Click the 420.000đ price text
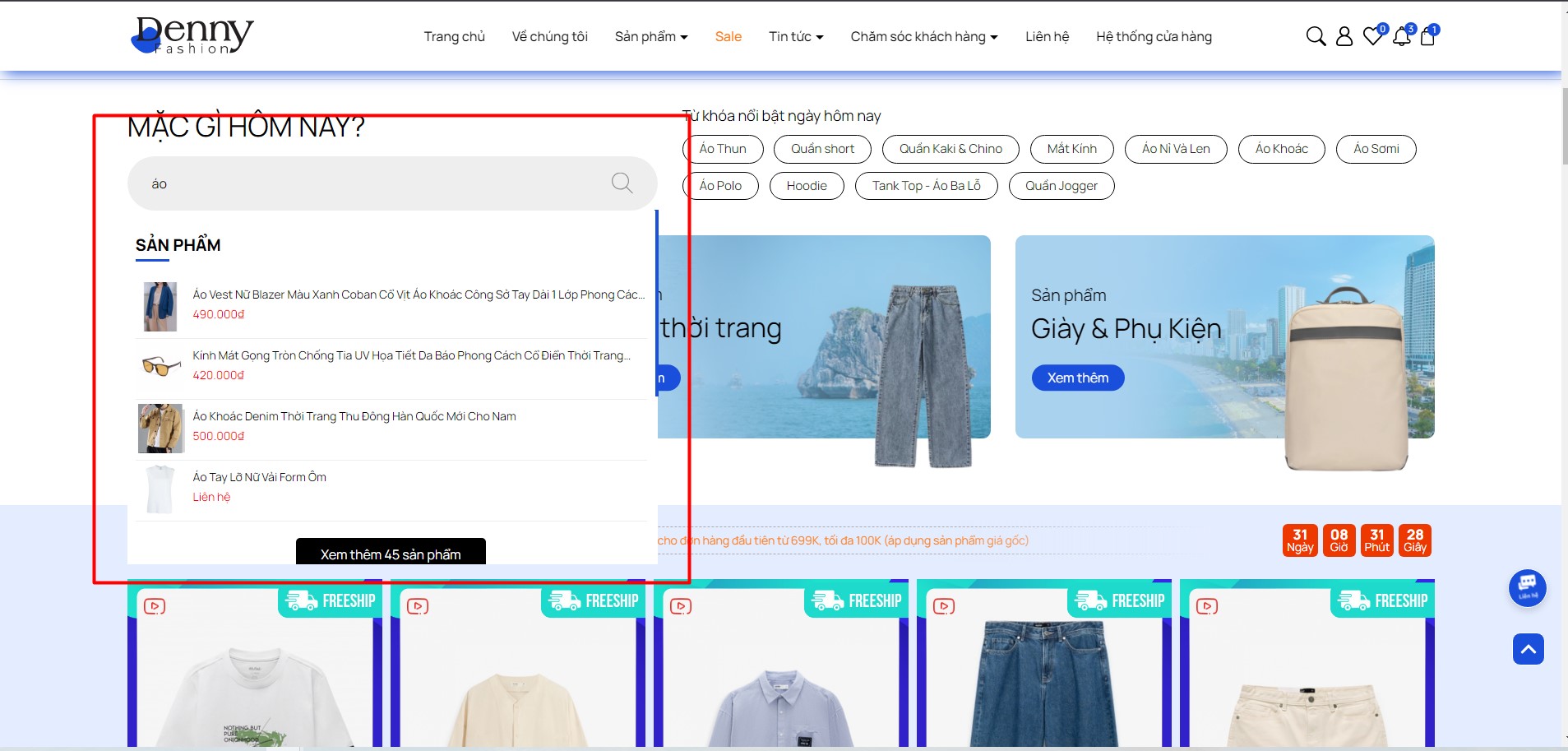The width and height of the screenshot is (1568, 751). (219, 375)
